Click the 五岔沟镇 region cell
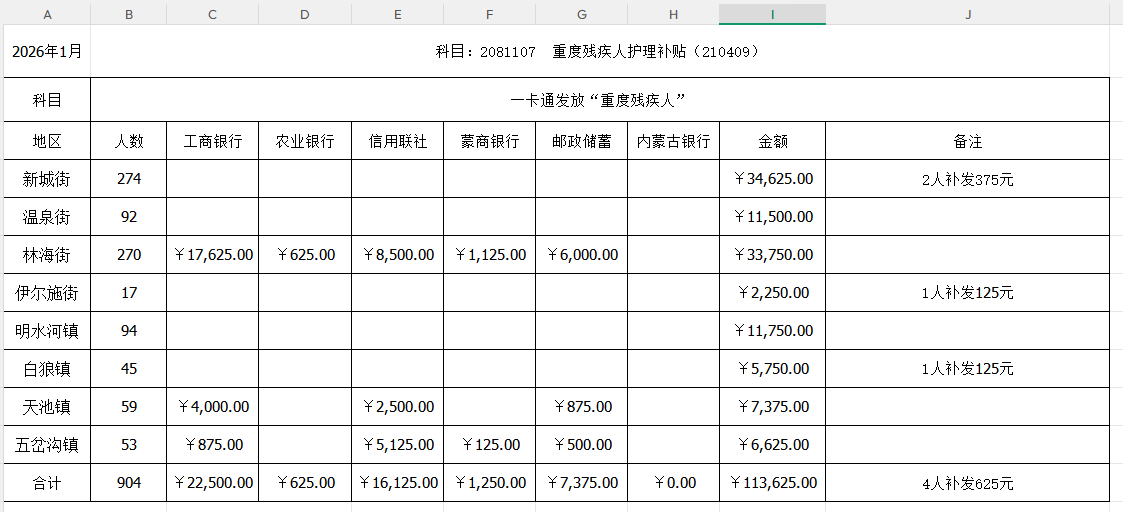The image size is (1123, 512). [46, 445]
